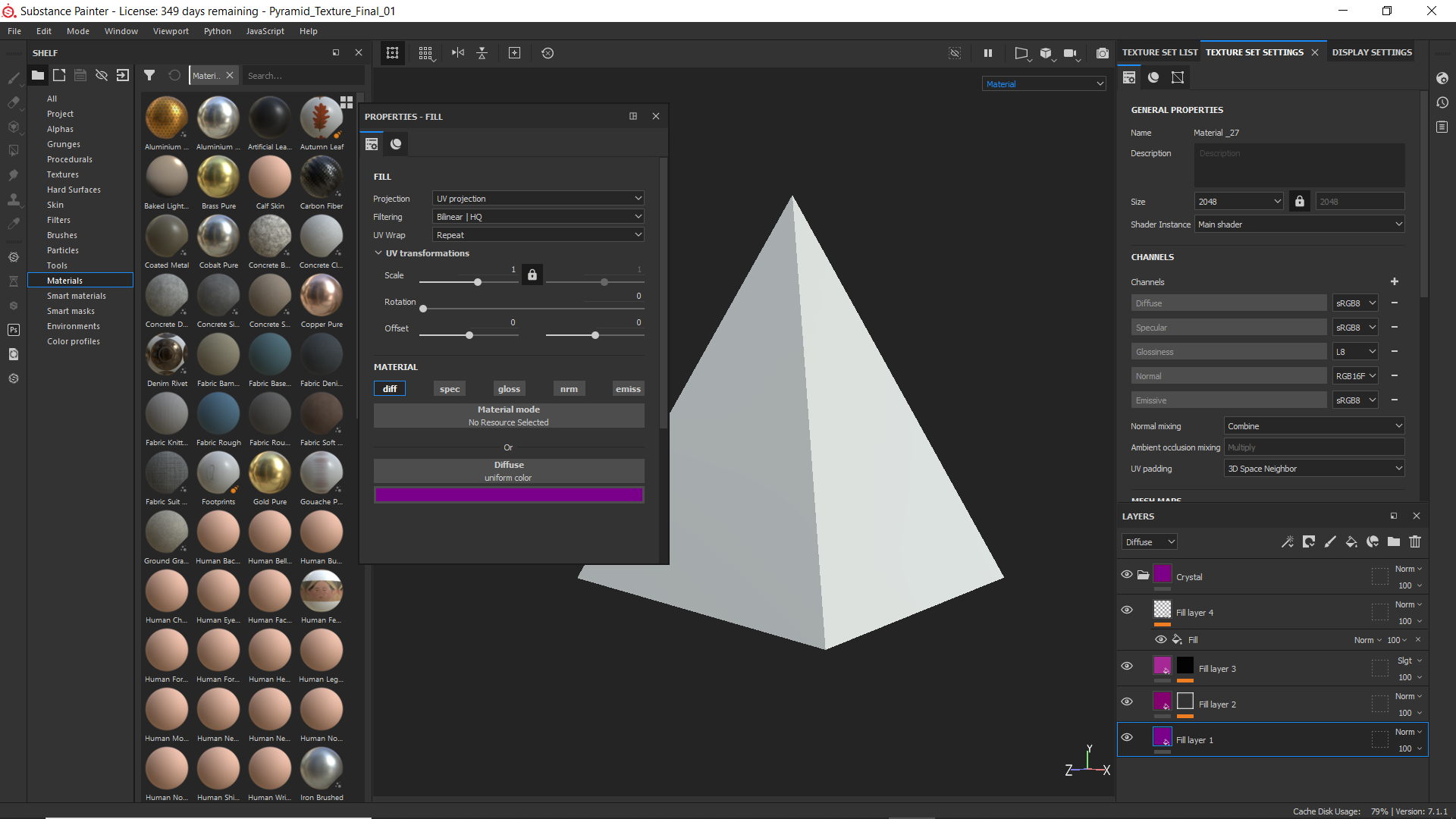1456x819 pixels.
Task: Open the Shader Instance dropdown
Action: [1300, 224]
